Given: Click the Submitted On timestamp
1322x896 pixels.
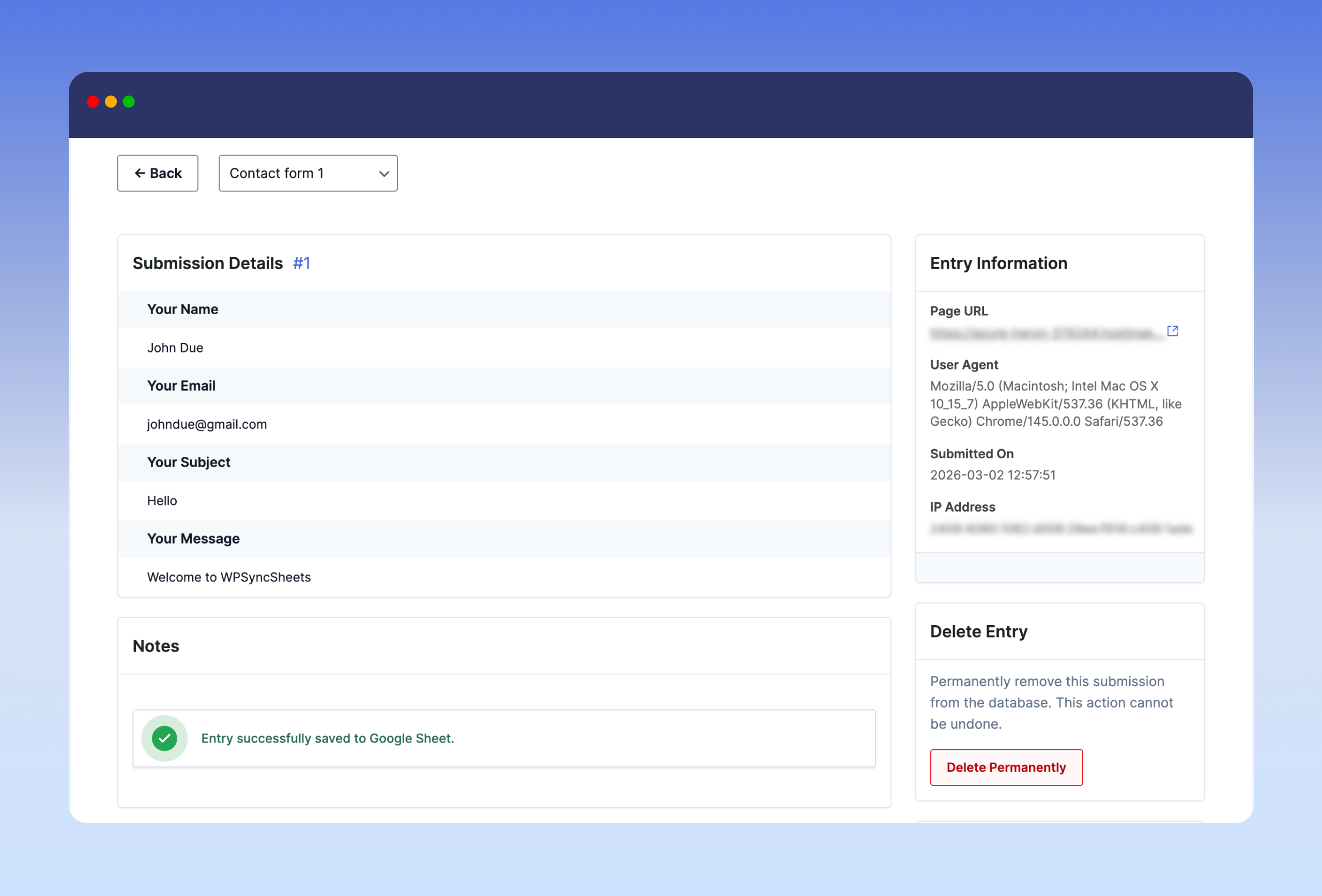Looking at the screenshot, I should point(993,475).
